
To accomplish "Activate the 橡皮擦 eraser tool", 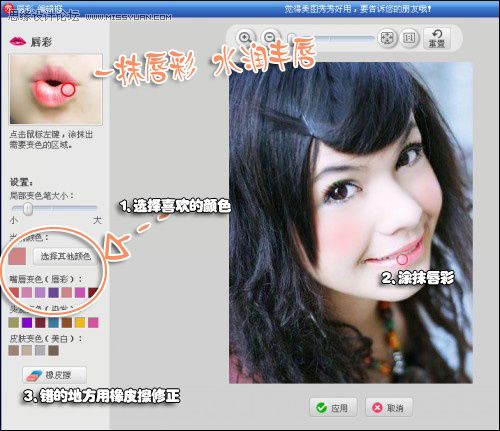I will pos(55,375).
